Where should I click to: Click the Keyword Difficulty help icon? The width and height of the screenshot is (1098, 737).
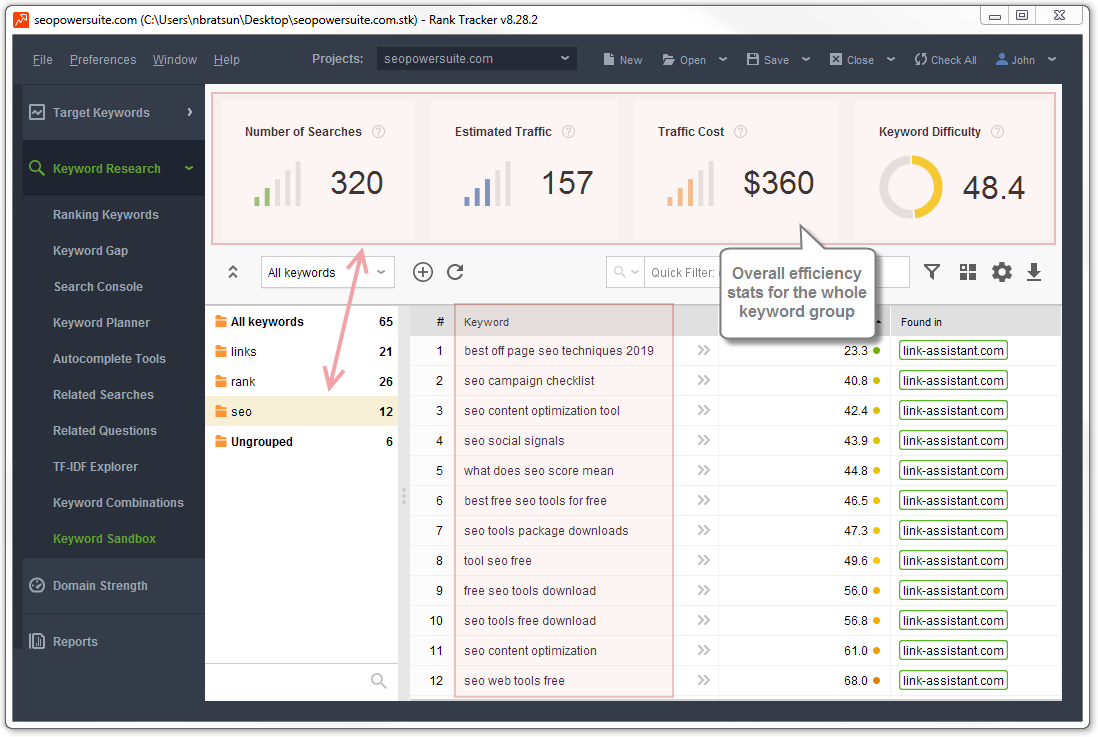[x=998, y=132]
